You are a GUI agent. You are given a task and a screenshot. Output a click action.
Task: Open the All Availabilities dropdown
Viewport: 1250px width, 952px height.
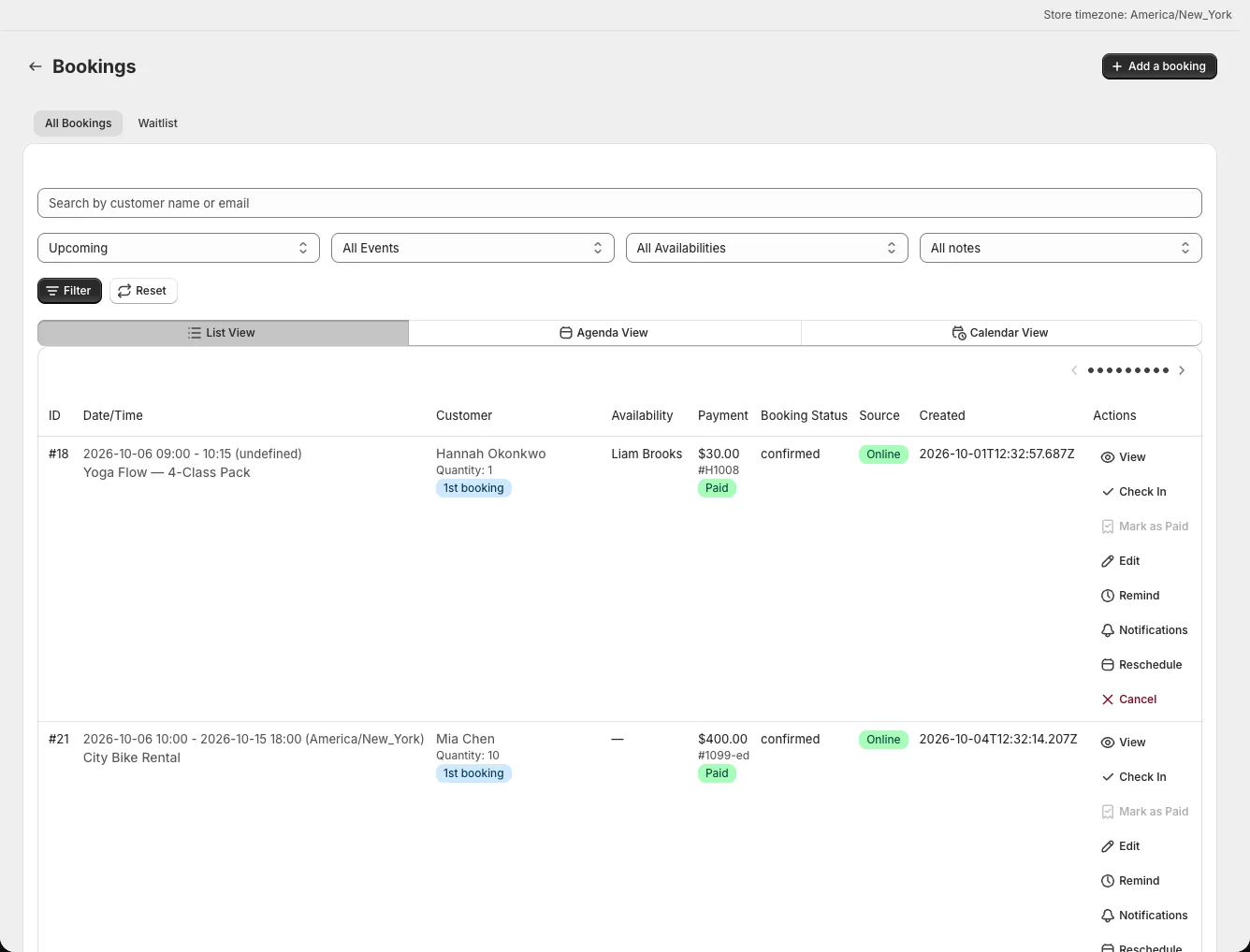tap(766, 248)
